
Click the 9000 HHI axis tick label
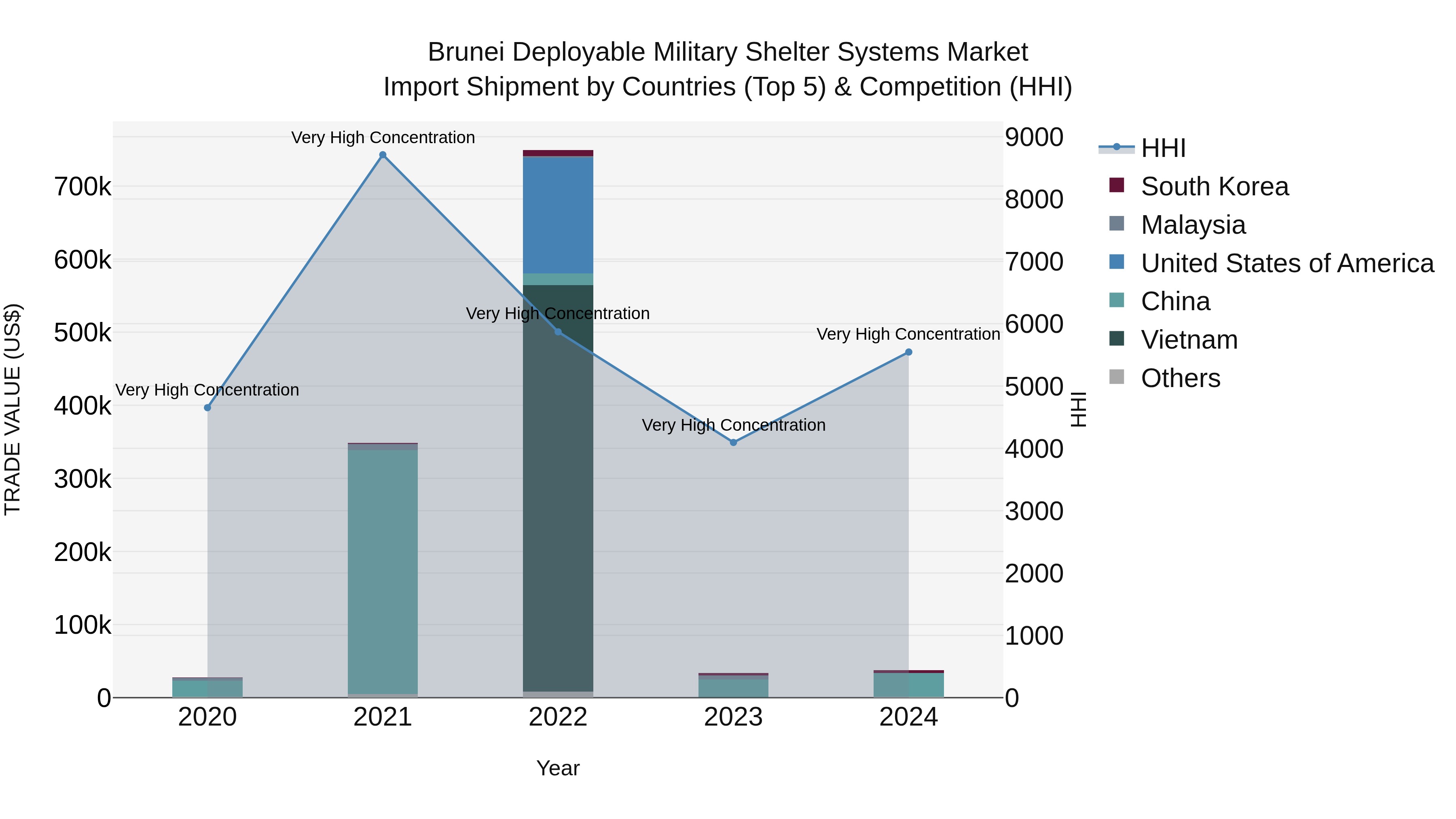(1034, 137)
